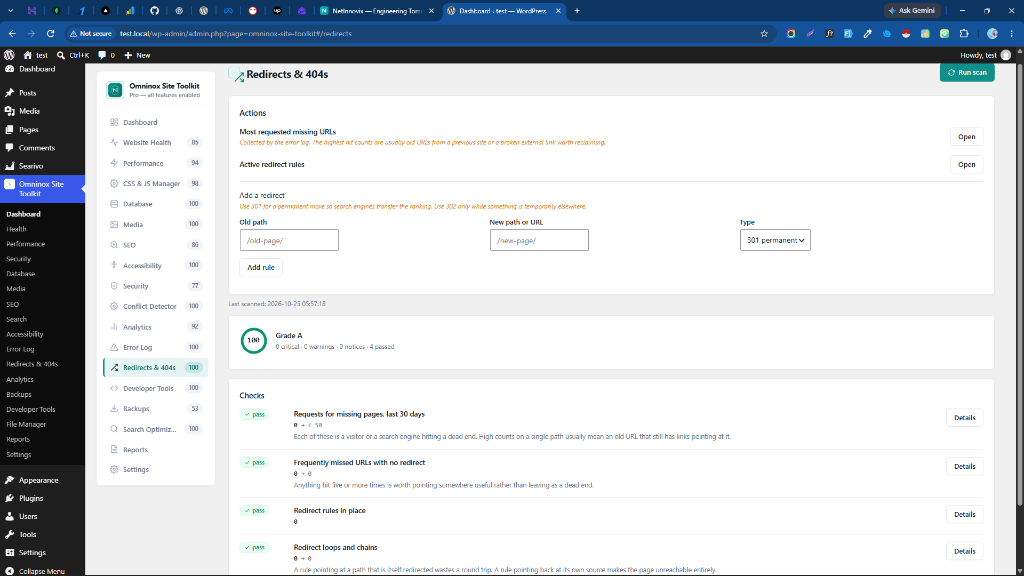This screenshot has height=576, width=1024.
Task: Visit site via 'test' home icon
Action: click(x=35, y=55)
